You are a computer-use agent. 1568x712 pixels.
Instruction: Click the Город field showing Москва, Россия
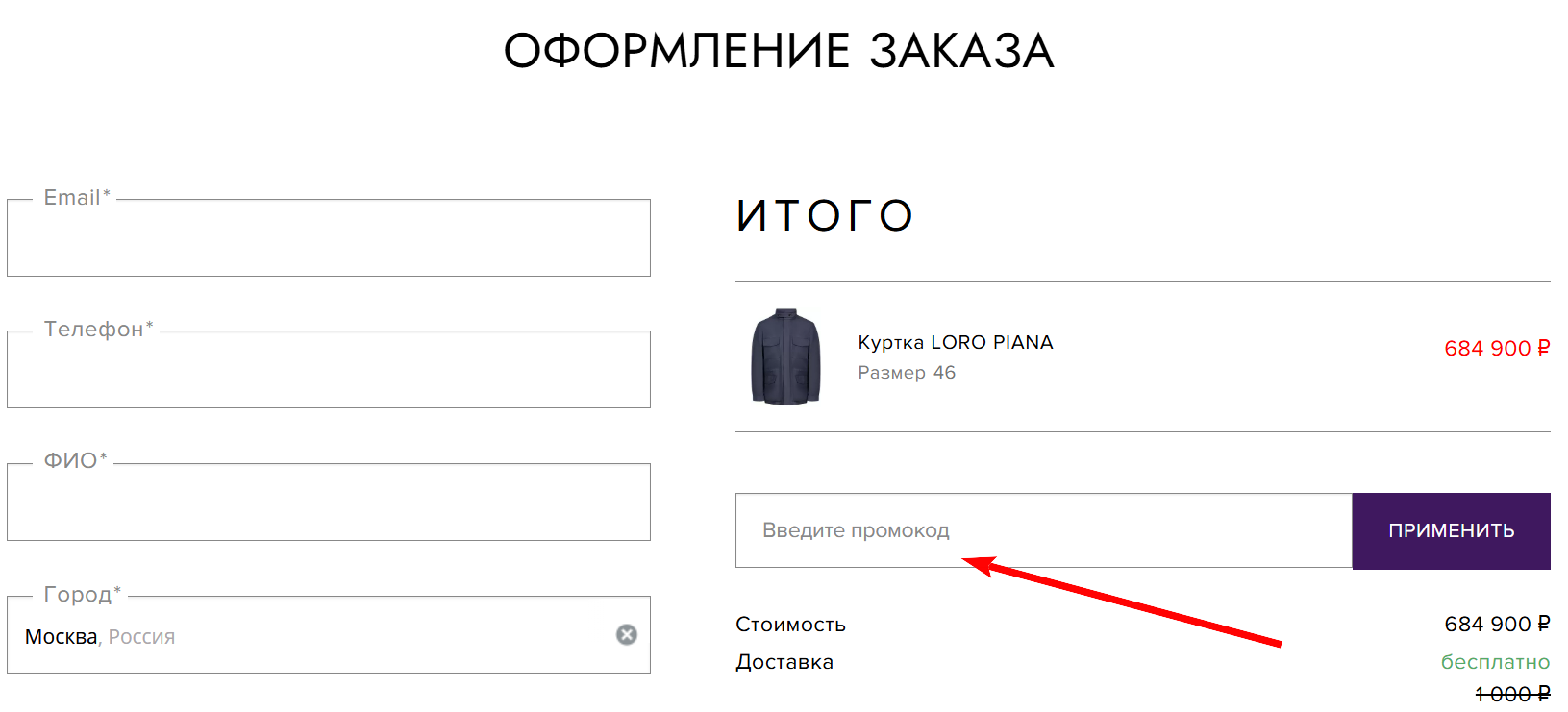(308, 636)
